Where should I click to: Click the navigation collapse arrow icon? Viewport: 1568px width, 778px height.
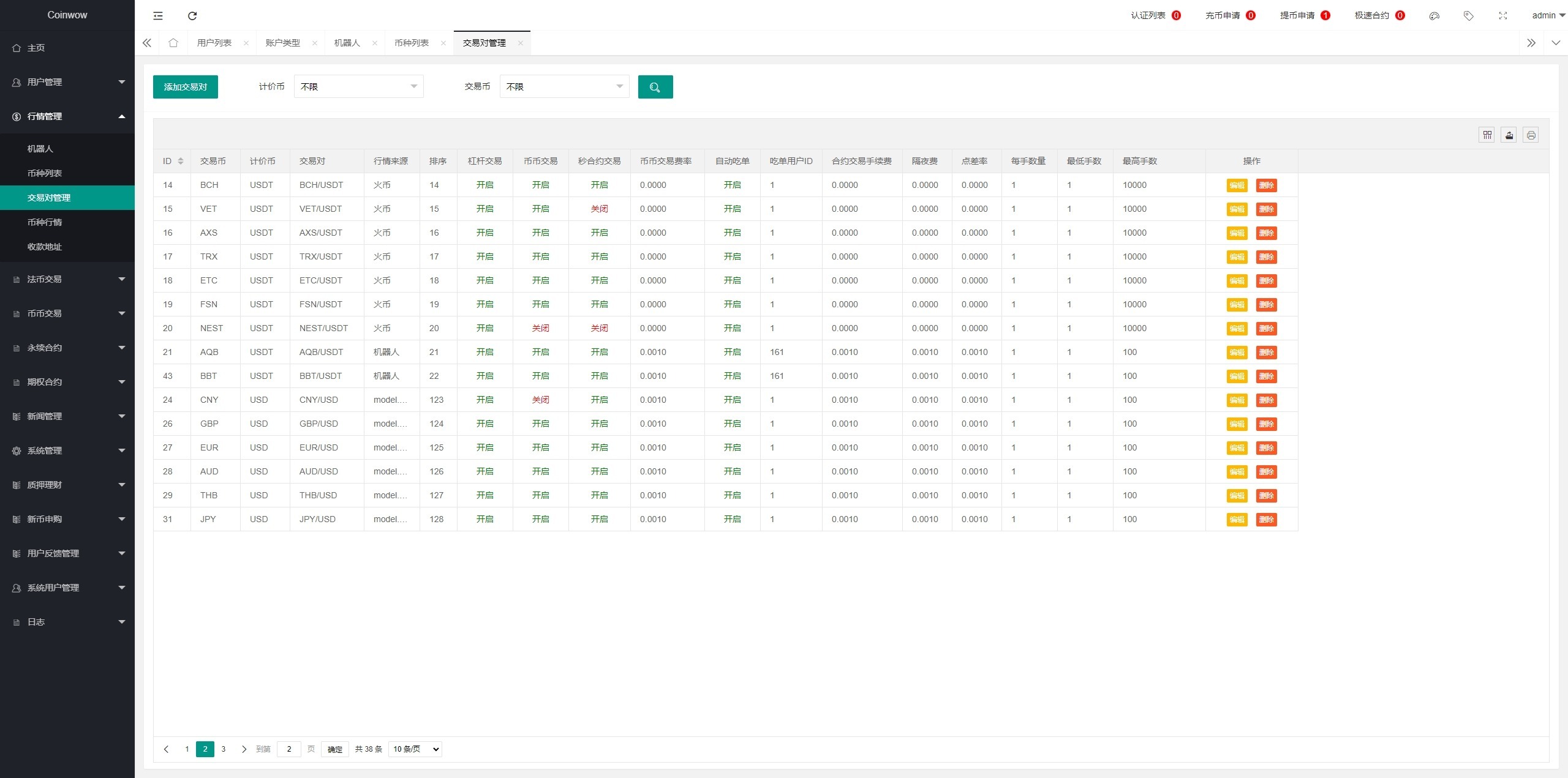(x=157, y=15)
